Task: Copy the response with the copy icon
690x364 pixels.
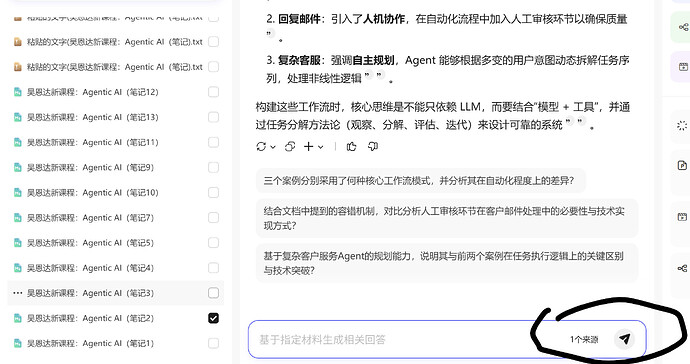Action: coord(290,147)
